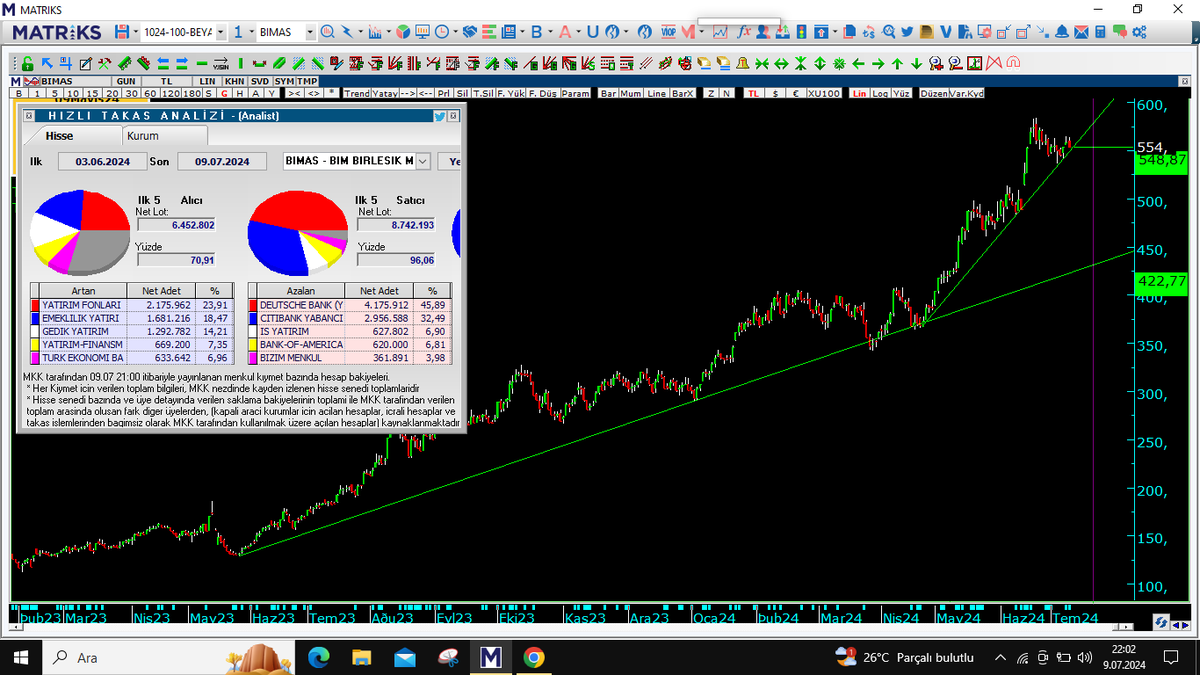This screenshot has height=675, width=1200.
Task: Click the green up arrow drawing tool
Action: pos(897,63)
